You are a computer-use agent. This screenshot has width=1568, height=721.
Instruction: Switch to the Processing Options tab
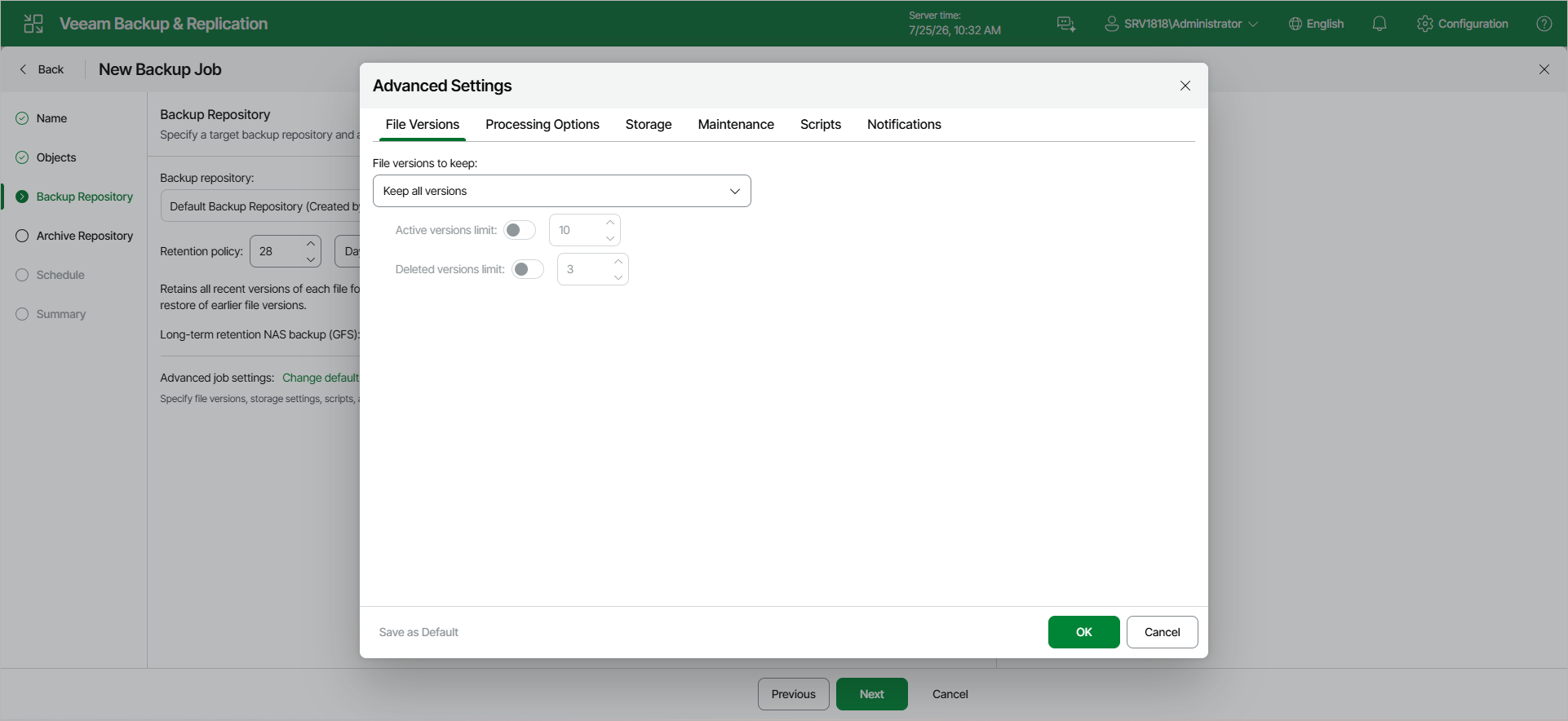click(543, 124)
